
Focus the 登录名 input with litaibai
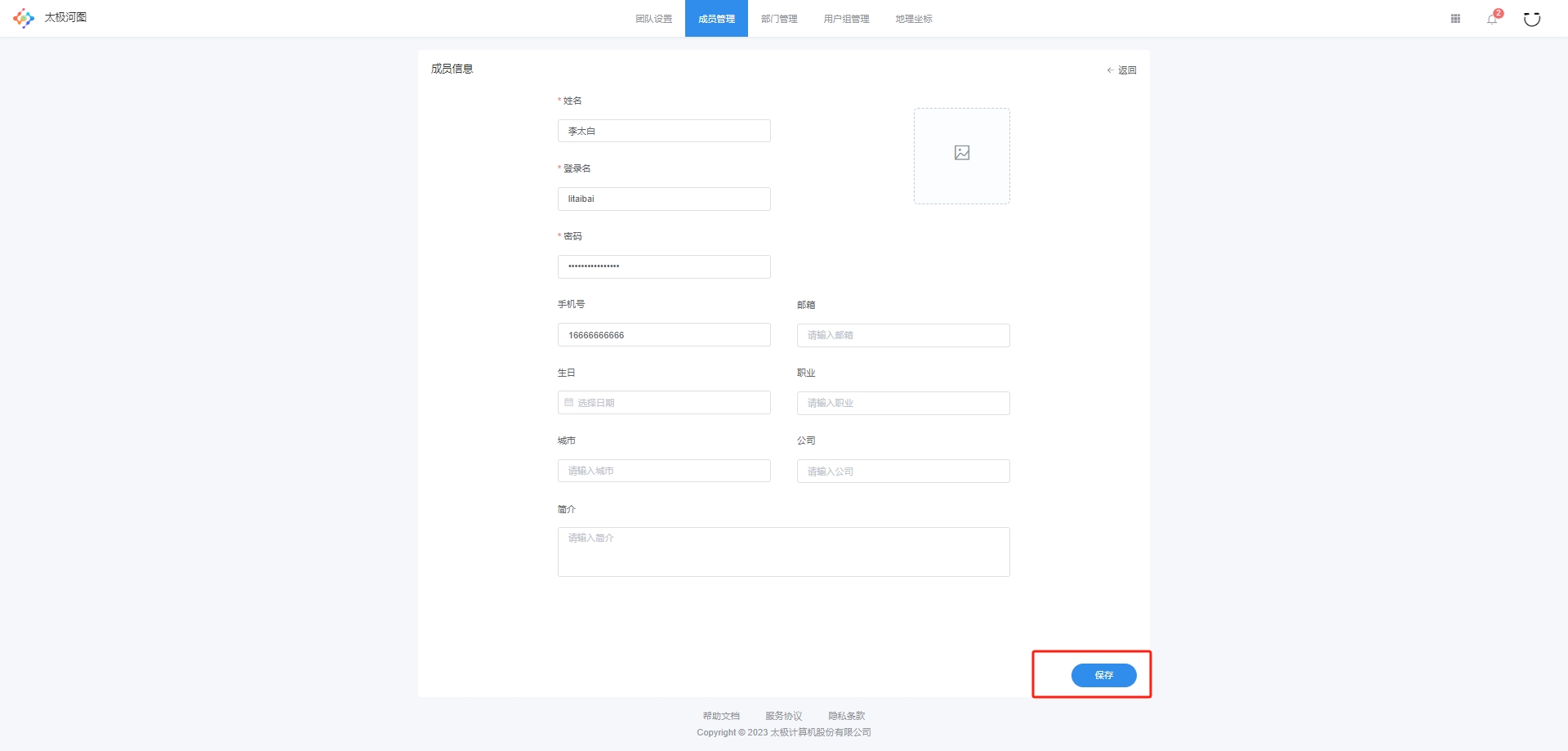click(664, 199)
